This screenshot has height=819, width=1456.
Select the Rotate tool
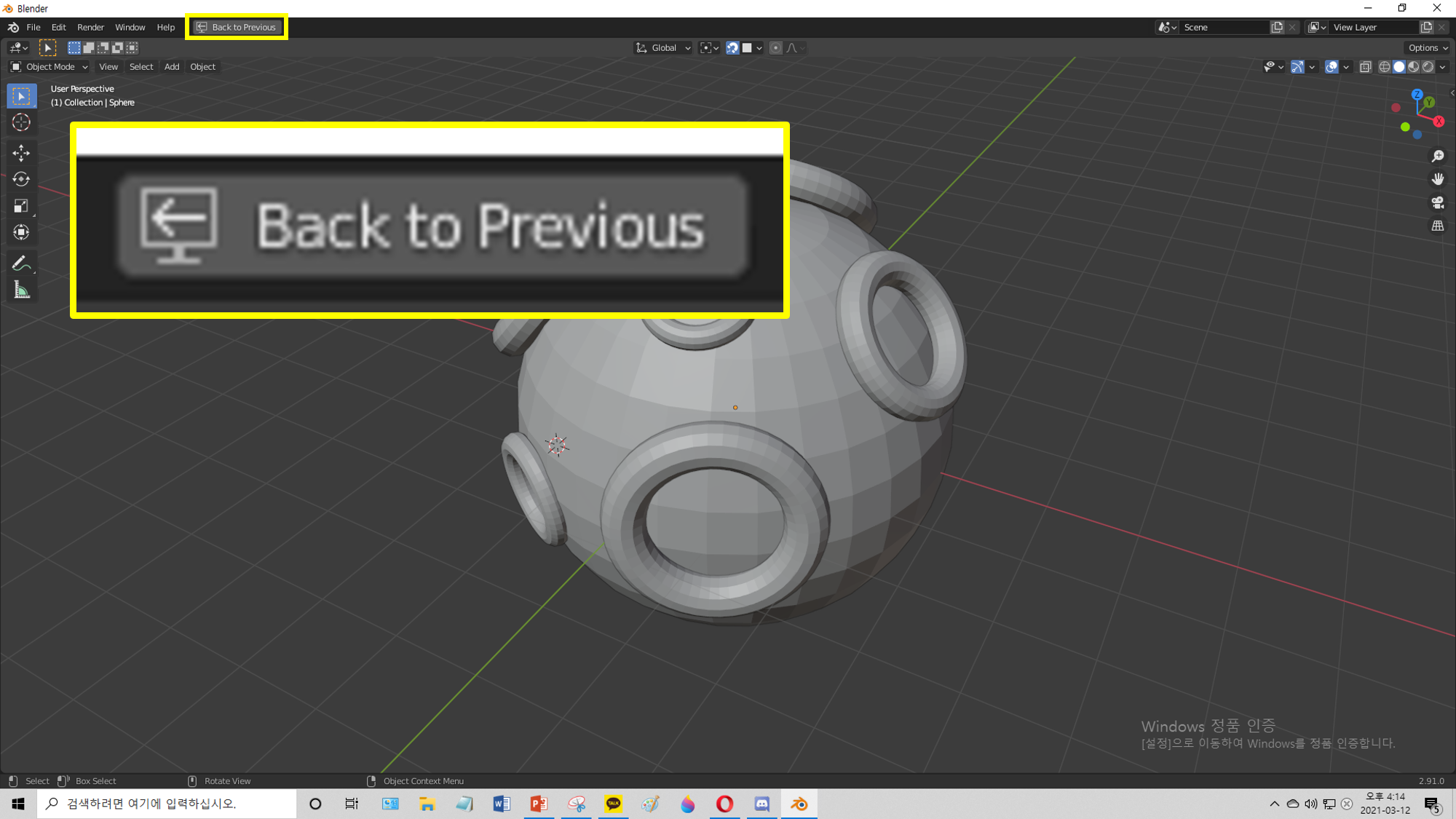point(21,179)
